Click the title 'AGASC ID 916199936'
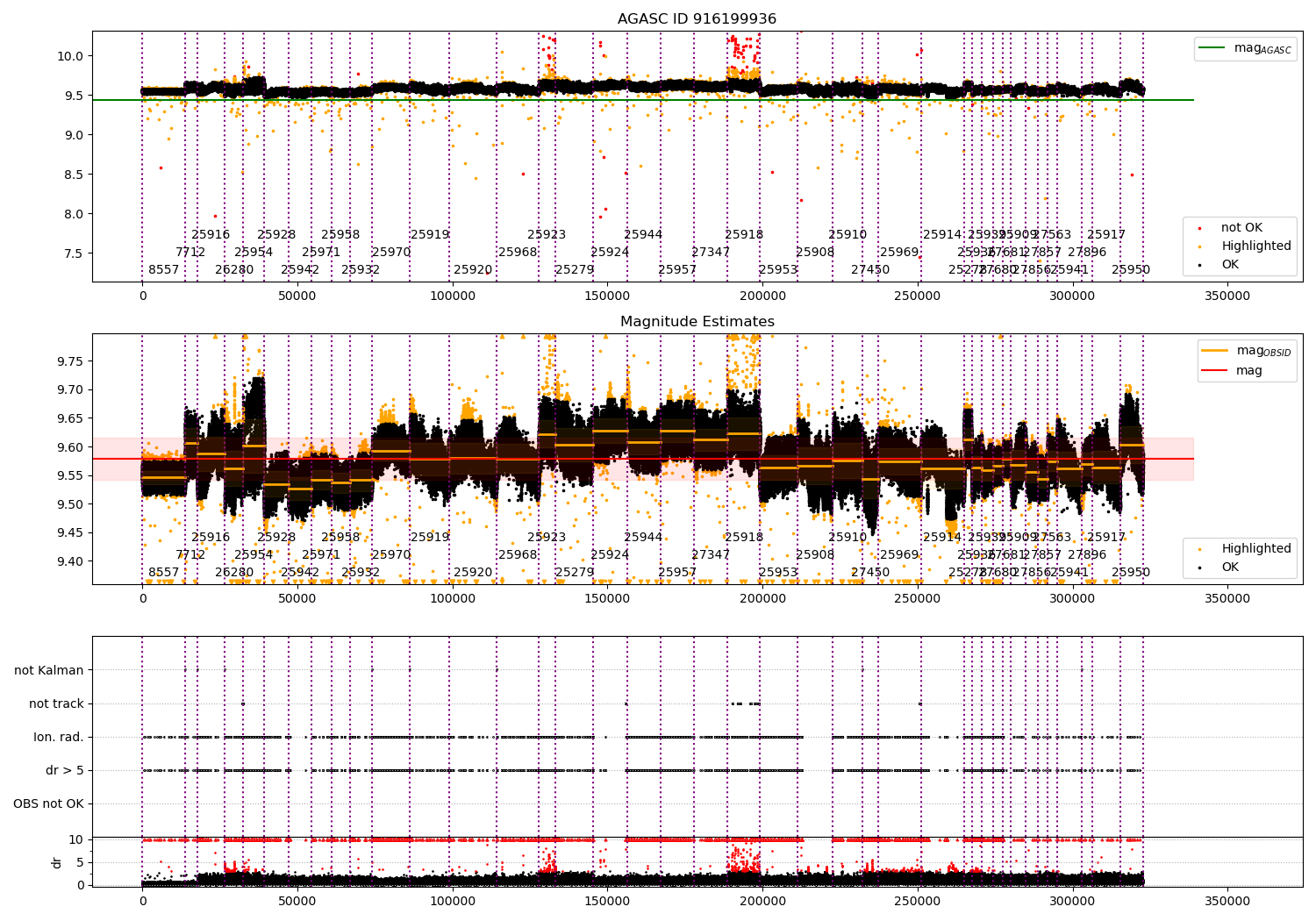 [x=697, y=19]
